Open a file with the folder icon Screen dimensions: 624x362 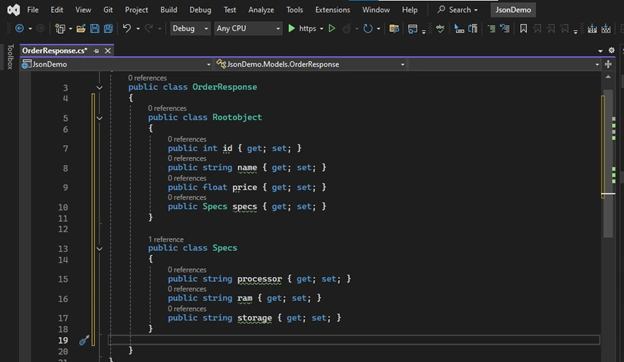81,28
